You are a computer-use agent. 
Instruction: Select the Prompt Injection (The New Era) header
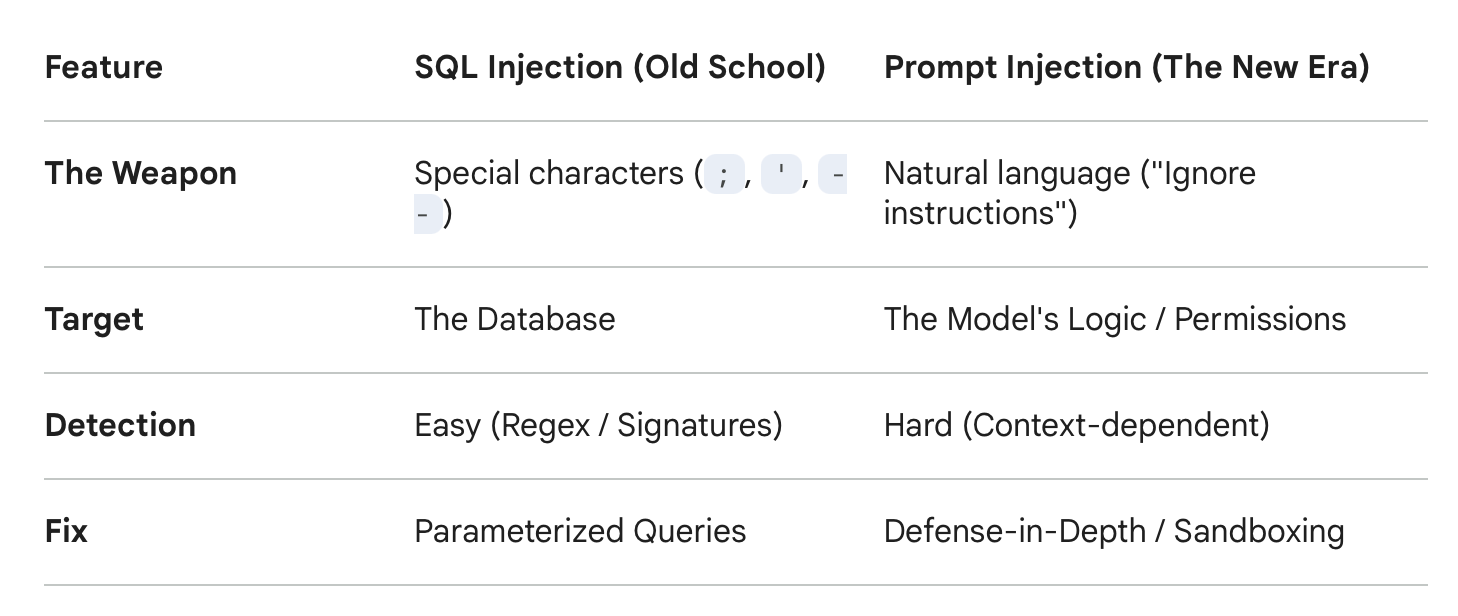click(1127, 67)
